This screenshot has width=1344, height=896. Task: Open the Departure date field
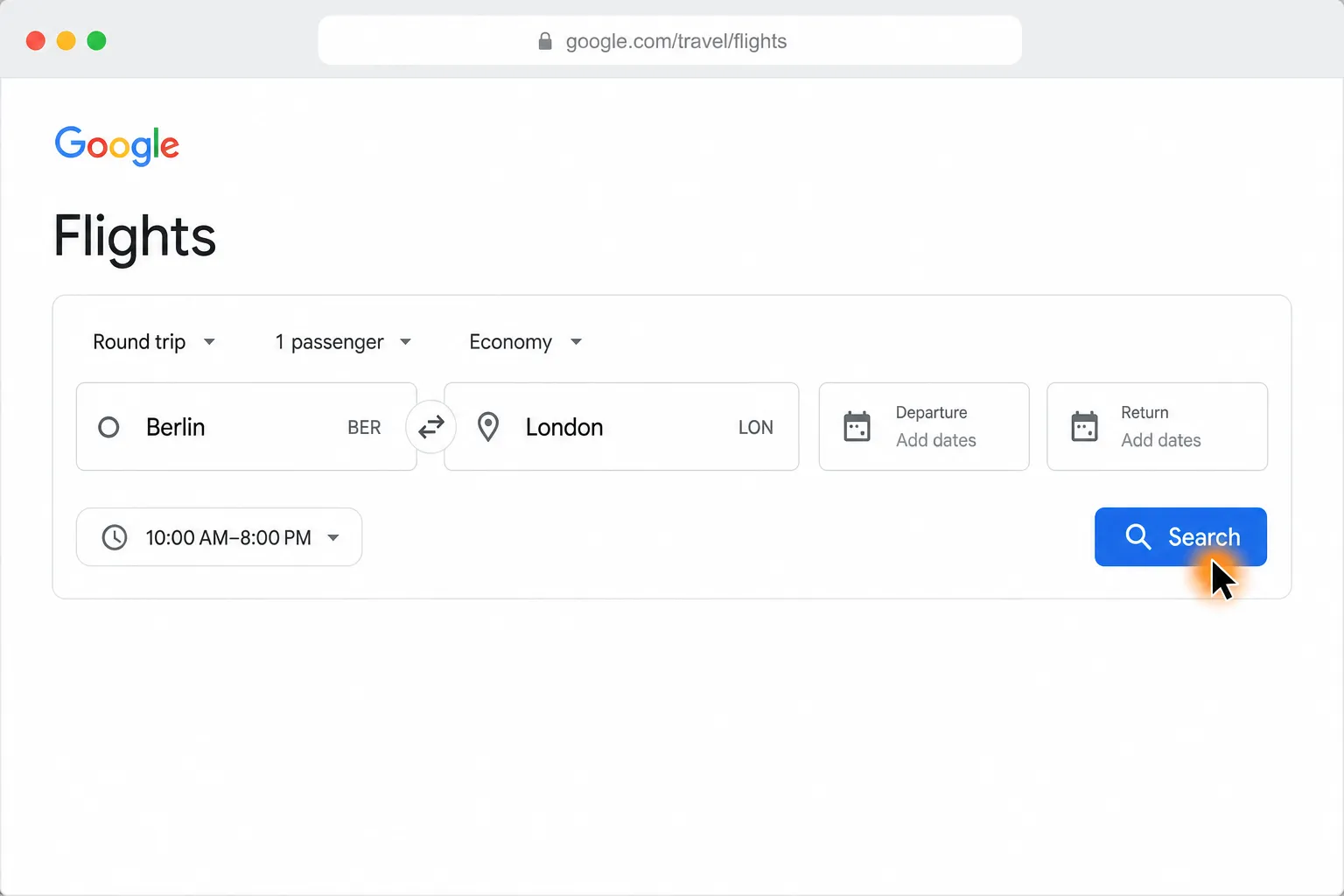[x=924, y=427]
